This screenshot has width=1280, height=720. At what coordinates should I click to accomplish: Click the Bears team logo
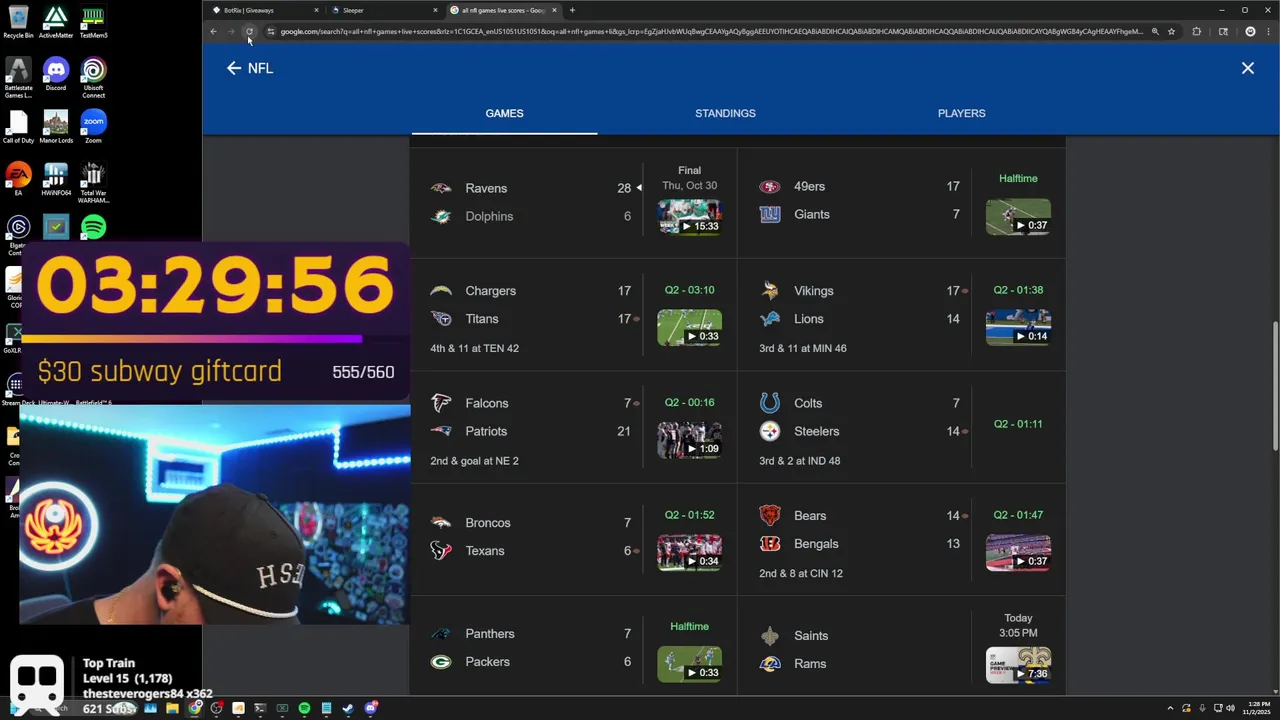pos(769,516)
